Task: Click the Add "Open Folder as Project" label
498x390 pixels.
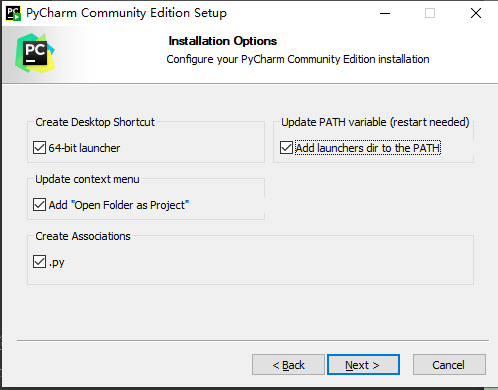Action: click(x=119, y=205)
